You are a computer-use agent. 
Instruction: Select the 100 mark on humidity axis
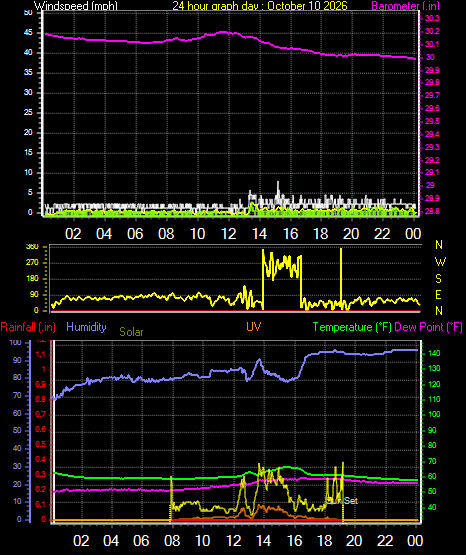click(16, 343)
